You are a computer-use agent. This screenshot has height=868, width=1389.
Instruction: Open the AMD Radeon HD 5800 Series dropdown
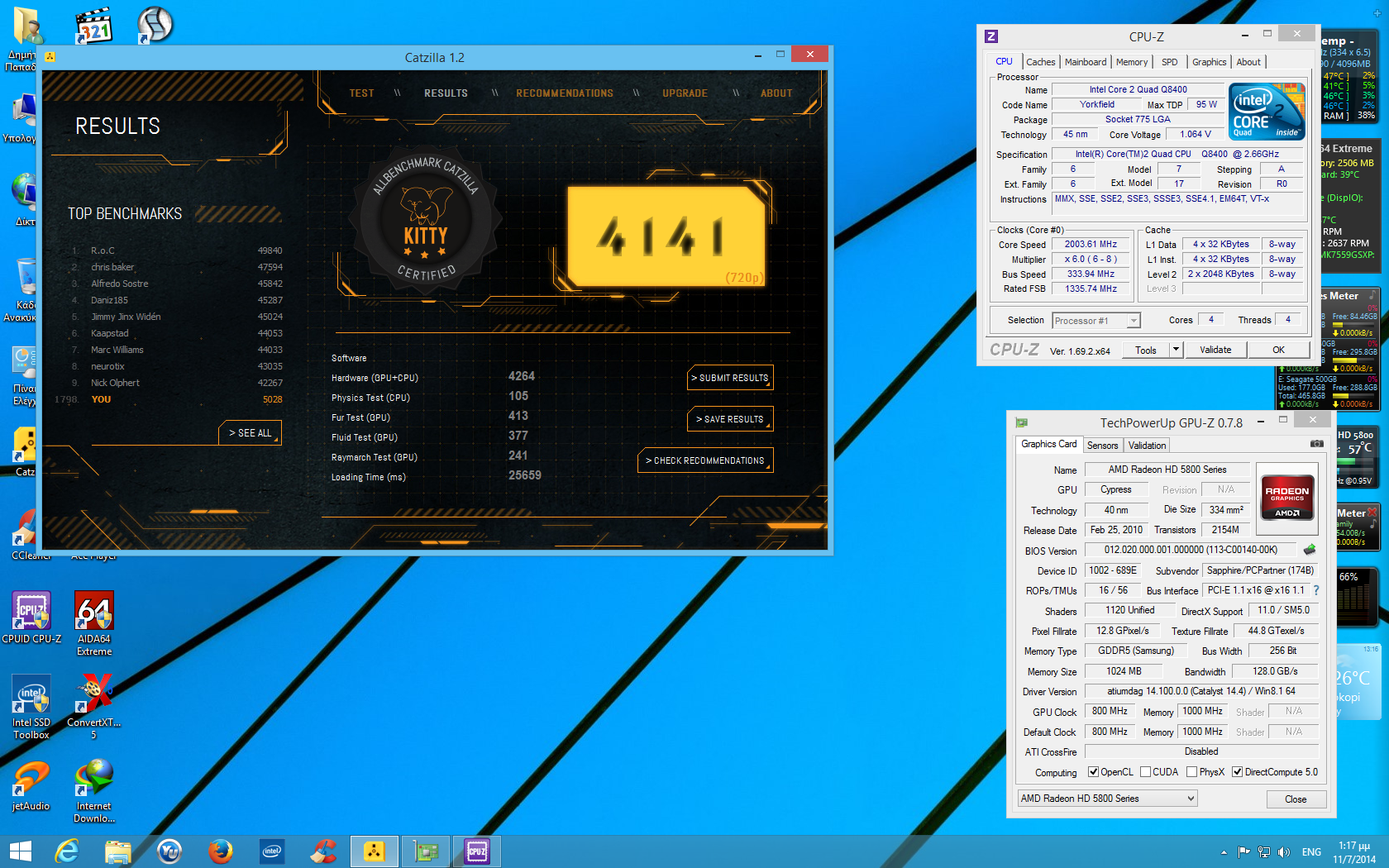point(1107,799)
